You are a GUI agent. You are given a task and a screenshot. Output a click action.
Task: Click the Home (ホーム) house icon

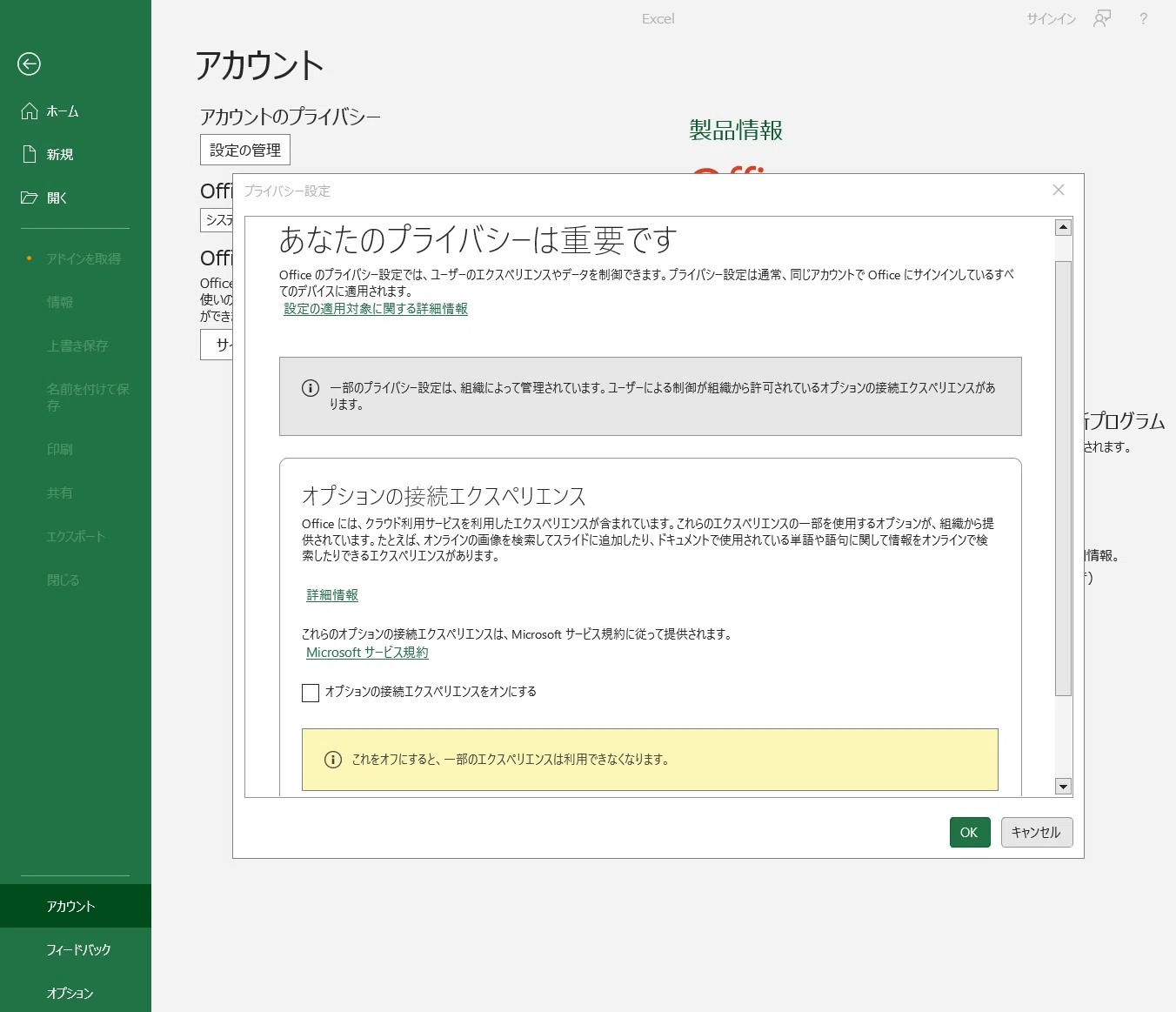point(30,111)
